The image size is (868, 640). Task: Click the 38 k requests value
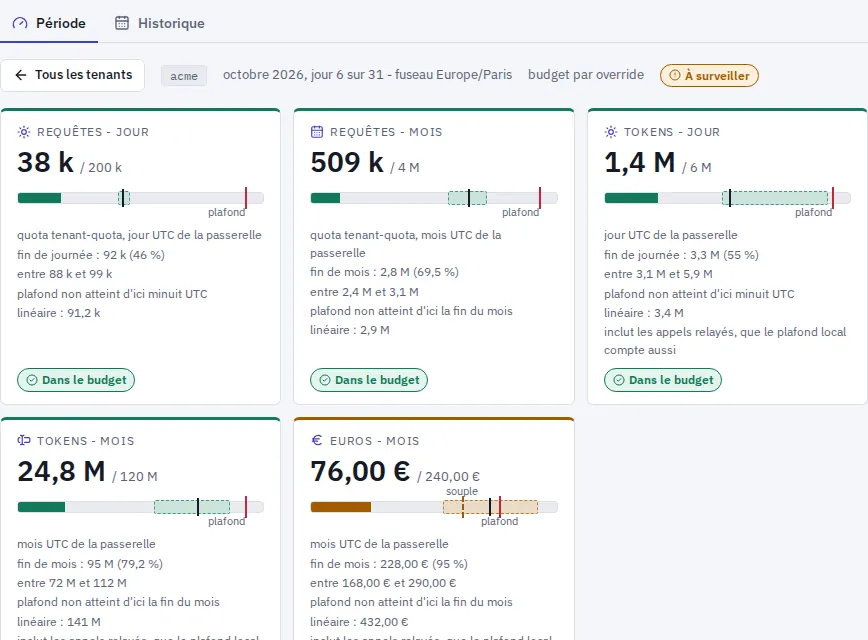[45, 162]
